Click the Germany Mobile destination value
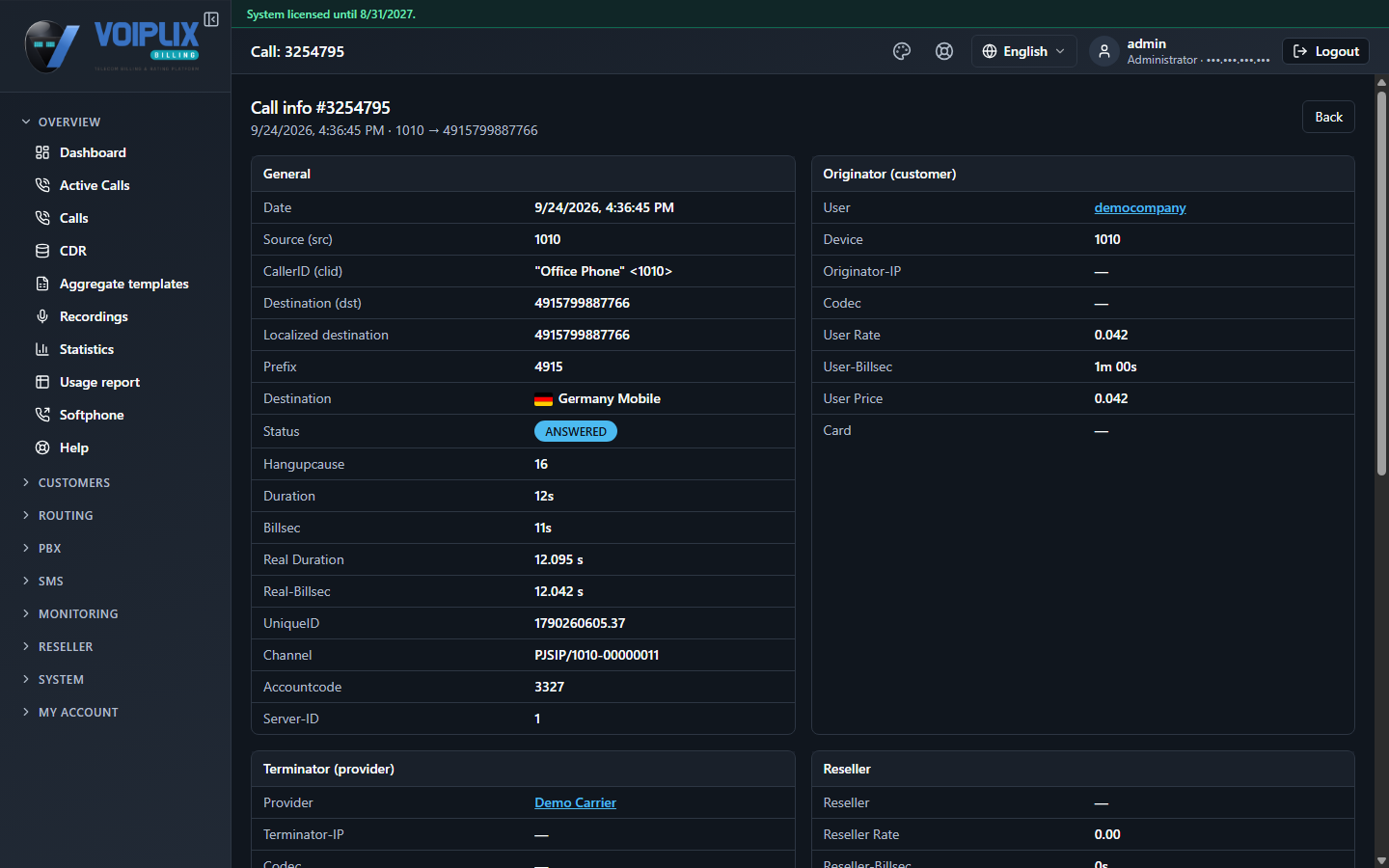Viewport: 1389px width, 868px height. 597,398
